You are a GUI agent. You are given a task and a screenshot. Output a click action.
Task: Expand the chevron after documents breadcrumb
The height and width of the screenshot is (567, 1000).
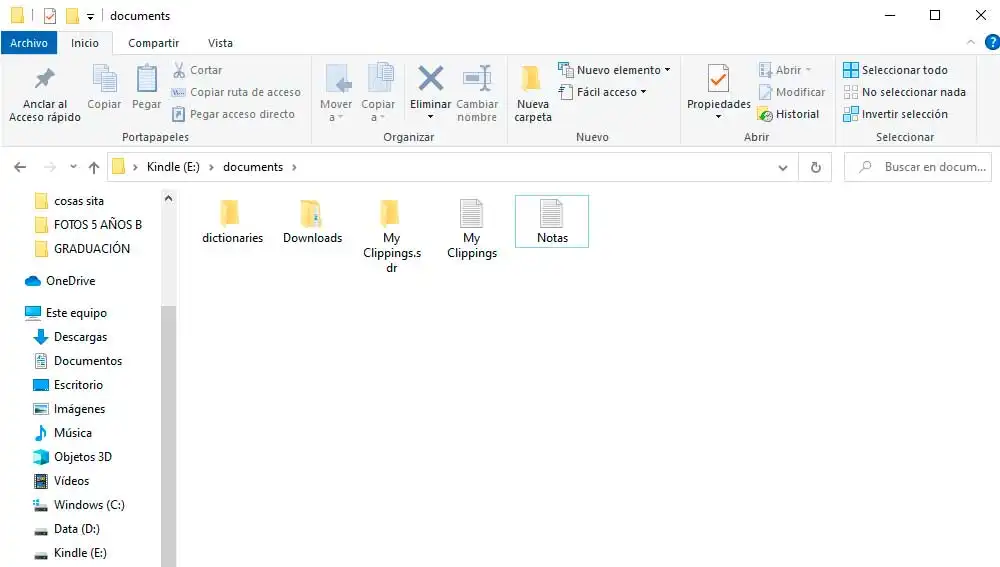click(x=294, y=167)
